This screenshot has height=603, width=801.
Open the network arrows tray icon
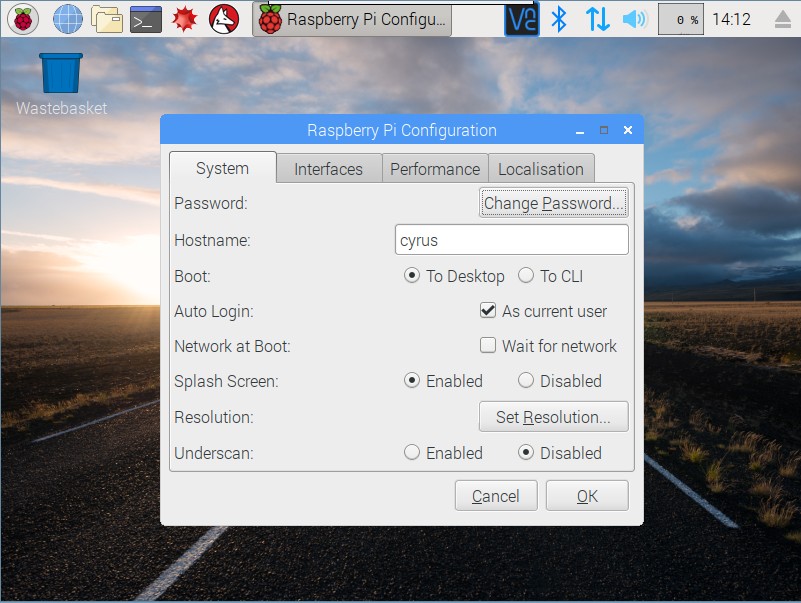[597, 19]
